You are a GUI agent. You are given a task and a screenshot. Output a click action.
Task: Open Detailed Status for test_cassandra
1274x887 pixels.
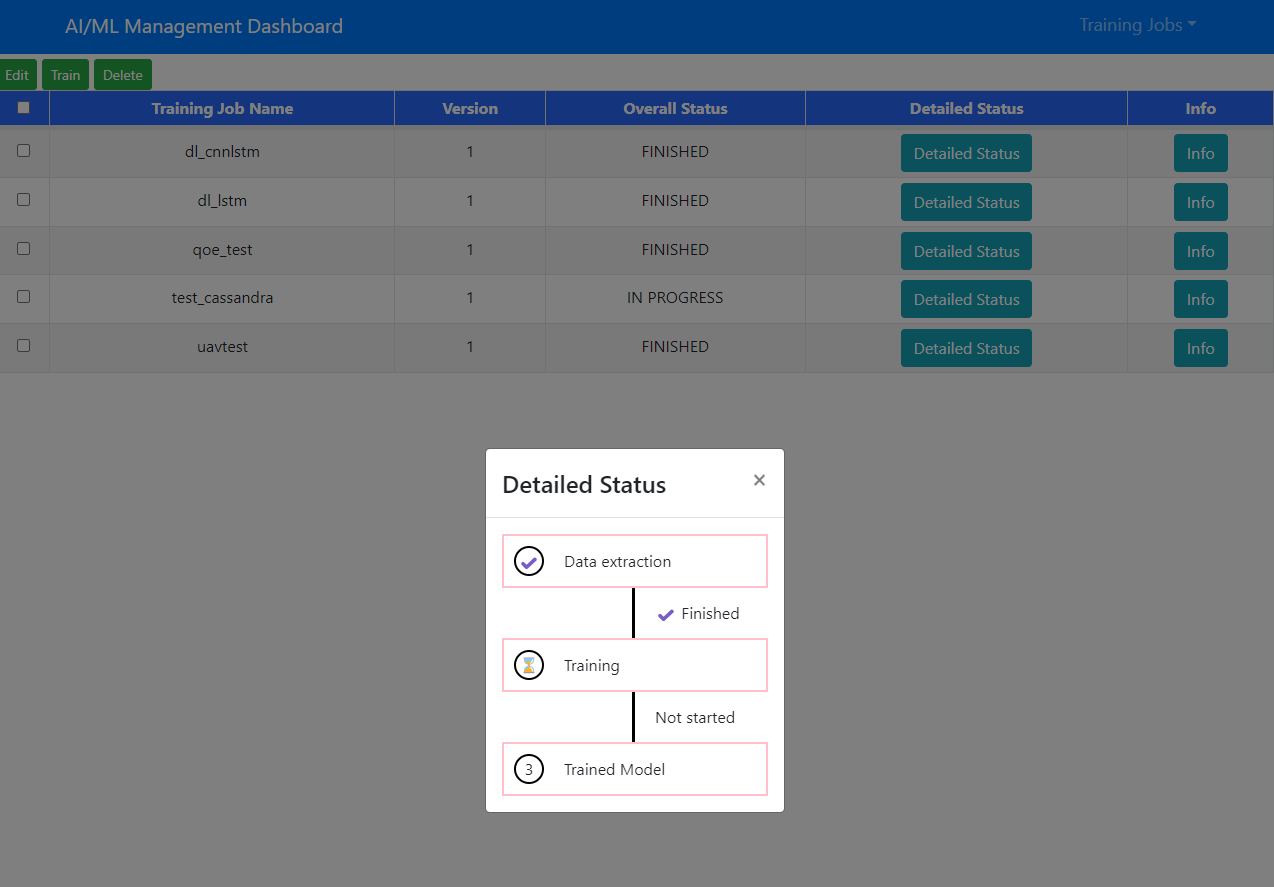[966, 299]
